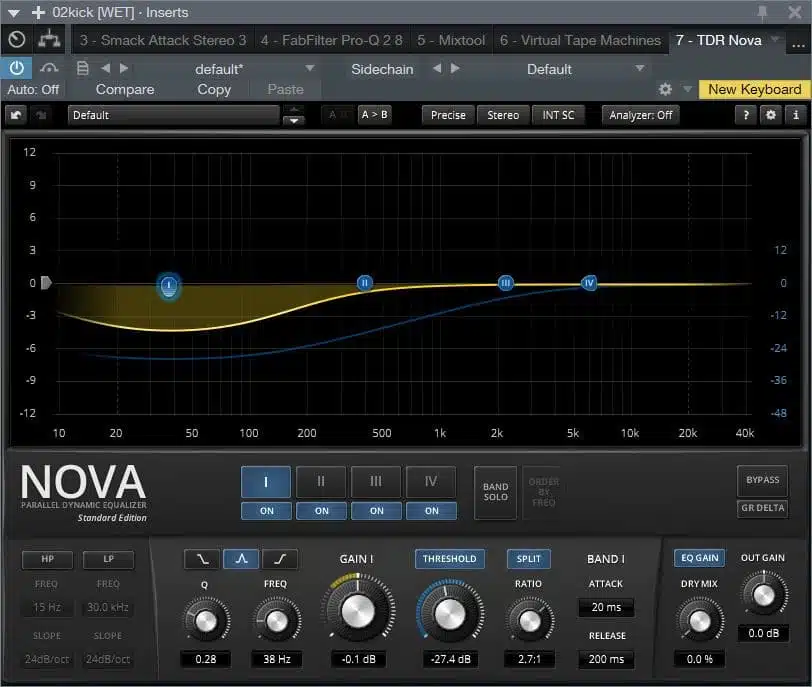Toggle the EQ GAIN button

click(700, 558)
